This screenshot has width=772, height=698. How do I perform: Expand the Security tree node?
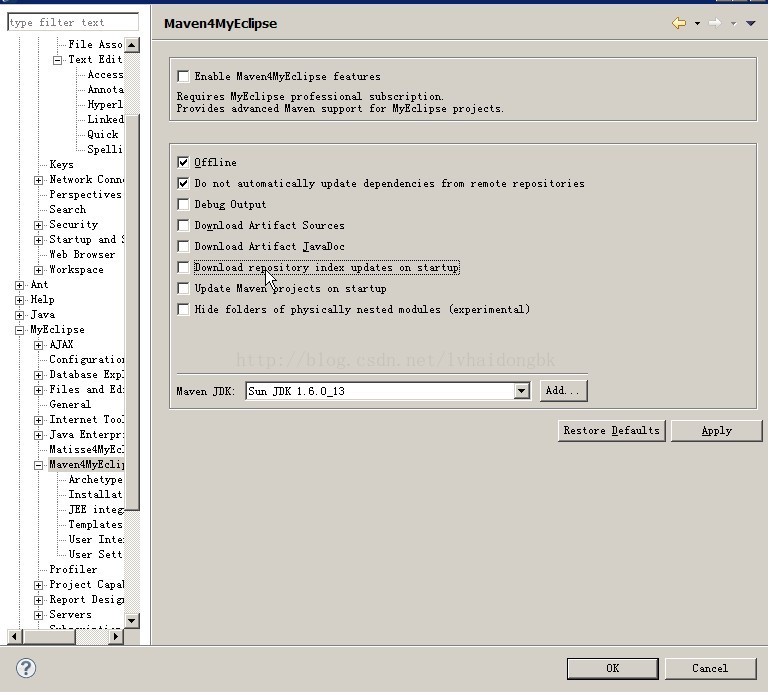[38, 225]
